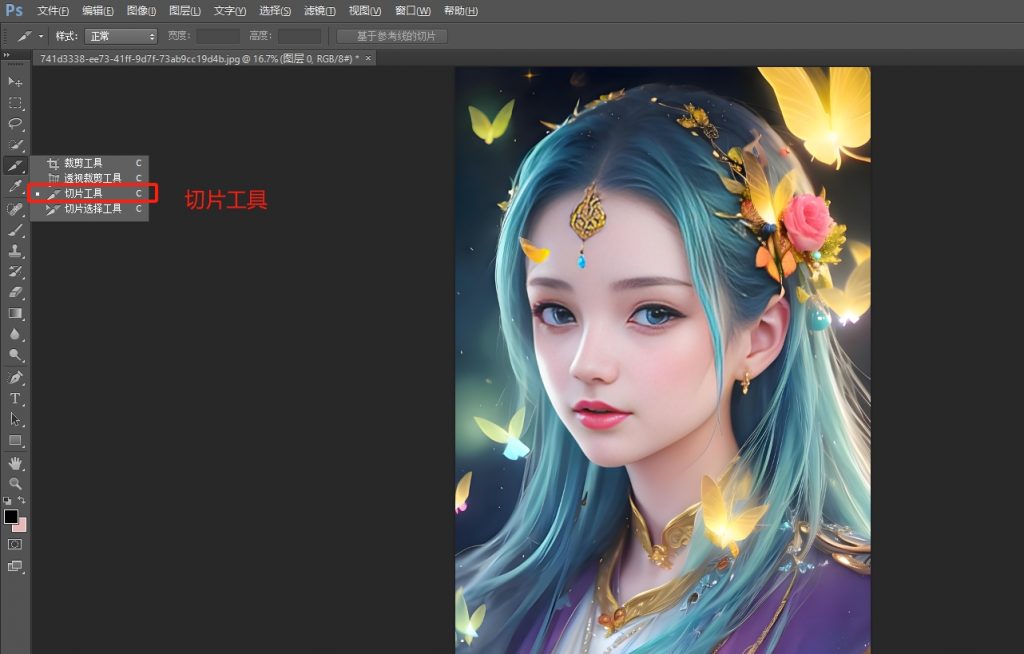The image size is (1024, 654).
Task: Change the screen mode
Action: 15,566
